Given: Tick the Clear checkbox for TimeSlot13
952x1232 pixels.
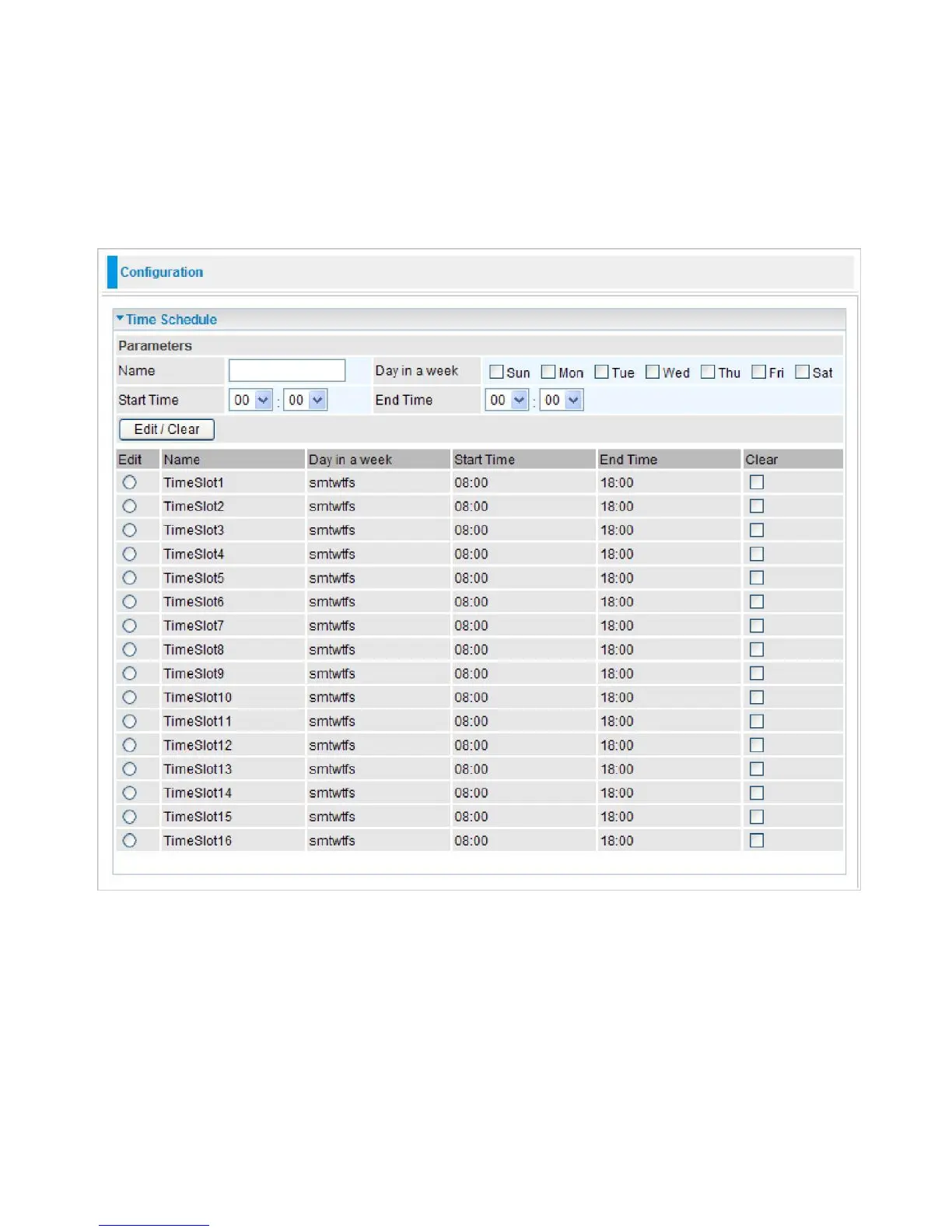Looking at the screenshot, I should (757, 769).
